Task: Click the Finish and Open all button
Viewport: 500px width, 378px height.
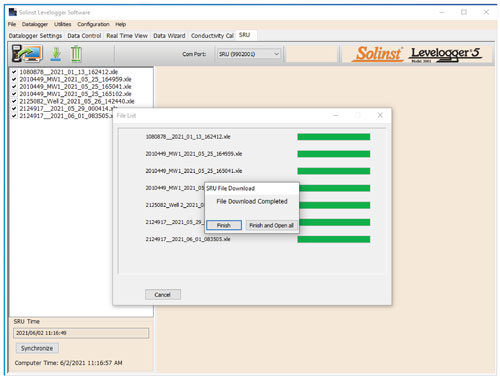Action: click(271, 226)
